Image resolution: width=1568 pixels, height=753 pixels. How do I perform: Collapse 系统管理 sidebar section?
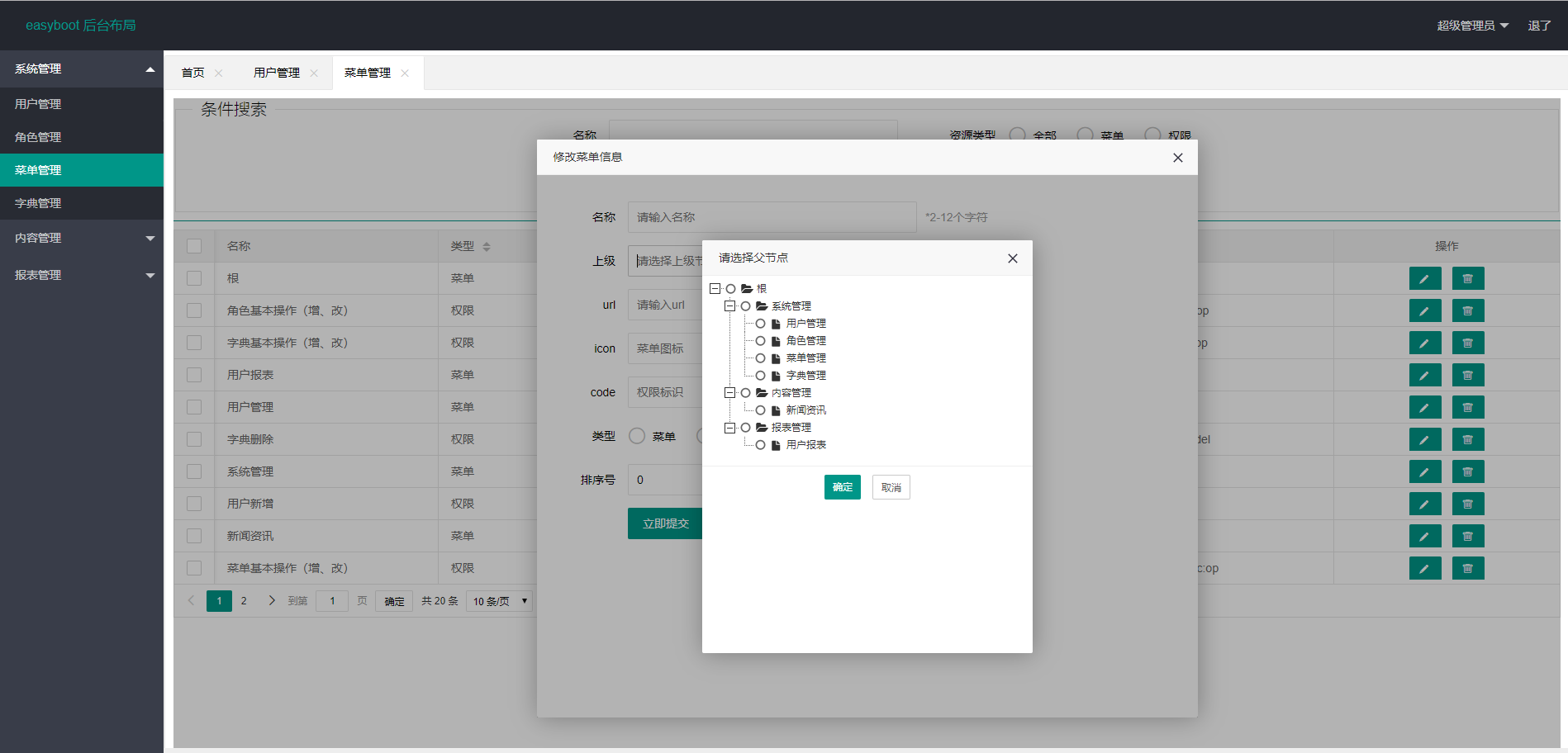coord(82,69)
